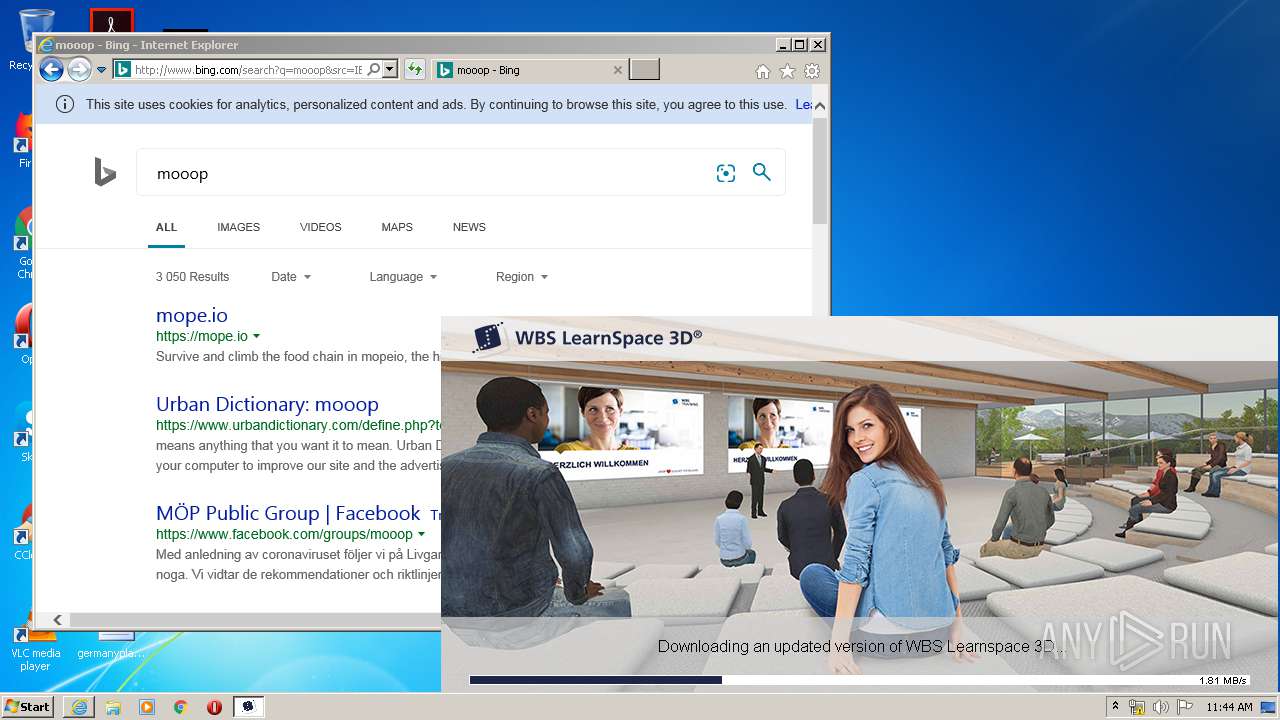The width and height of the screenshot is (1280, 720).
Task: Open the "Urban Dictionary: mooop" result
Action: [267, 404]
